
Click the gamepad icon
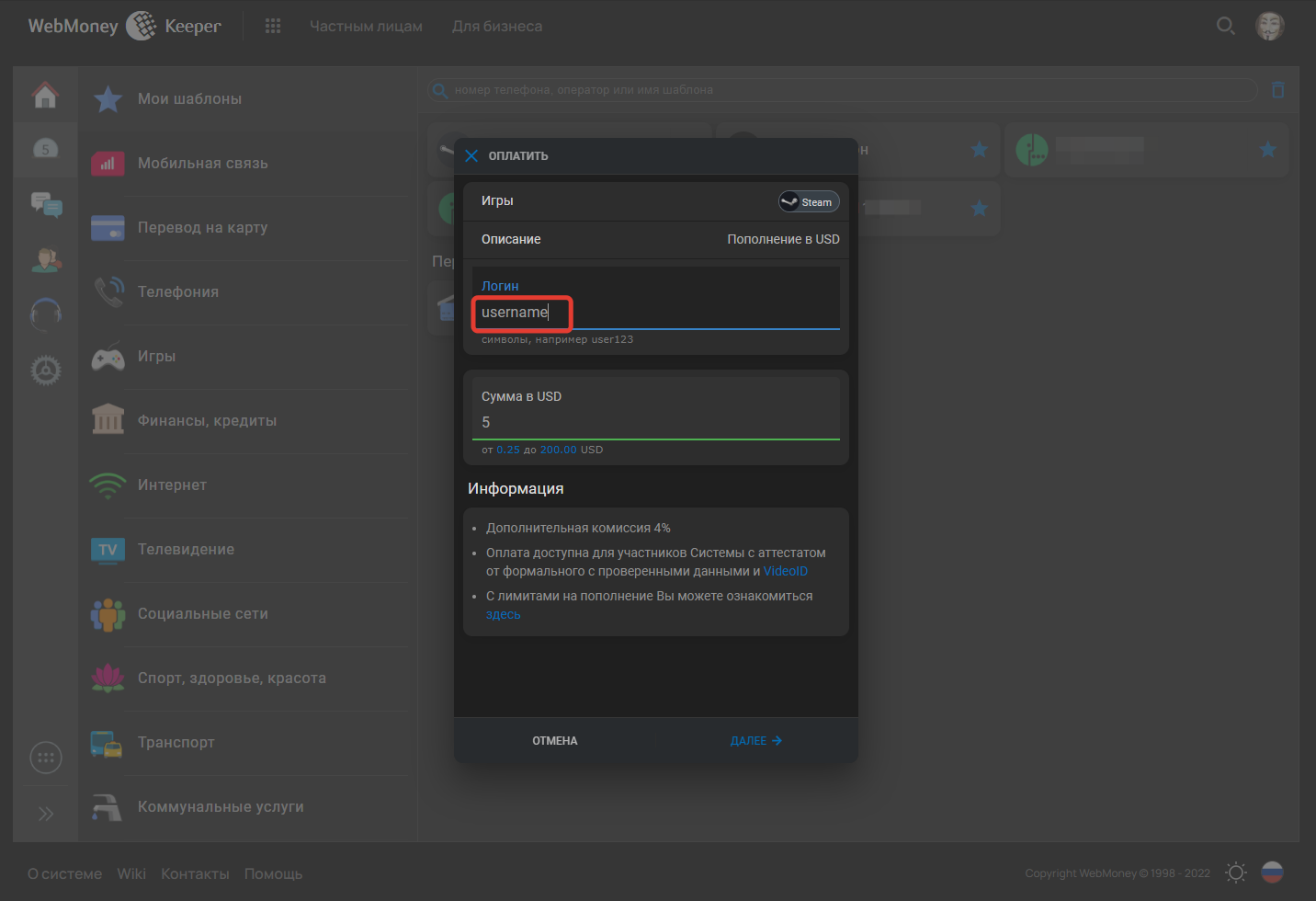coord(108,357)
